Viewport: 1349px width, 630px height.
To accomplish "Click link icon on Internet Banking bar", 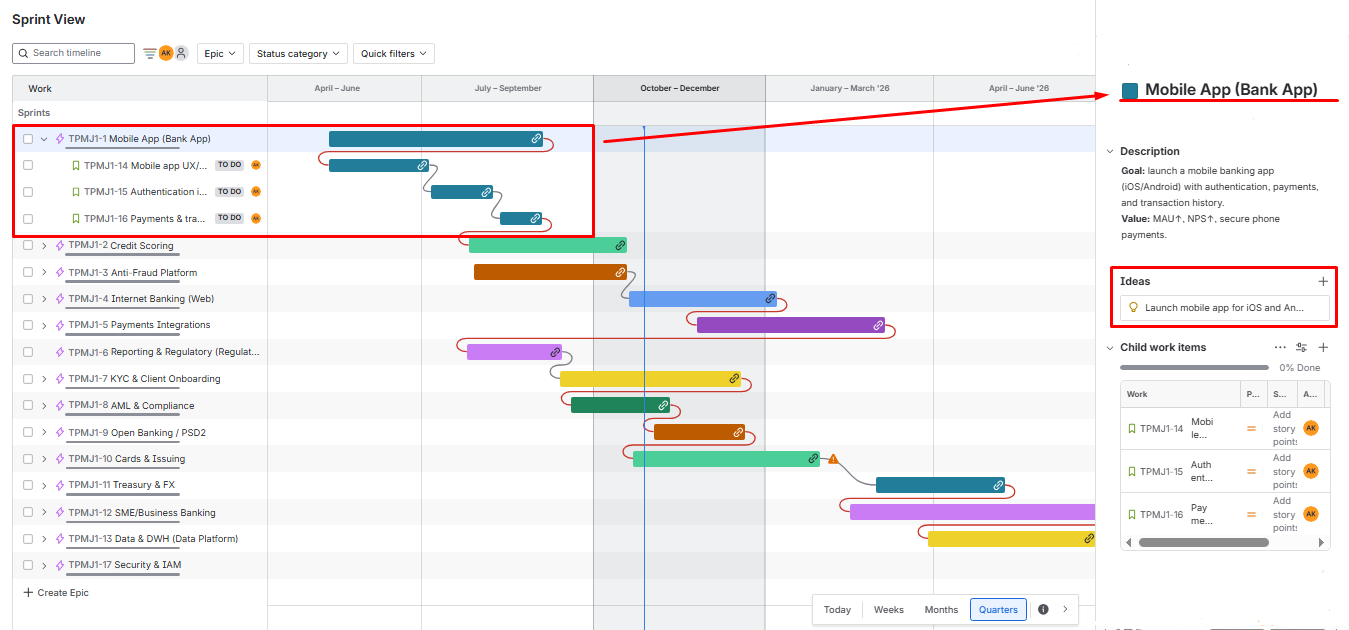I will click(769, 298).
